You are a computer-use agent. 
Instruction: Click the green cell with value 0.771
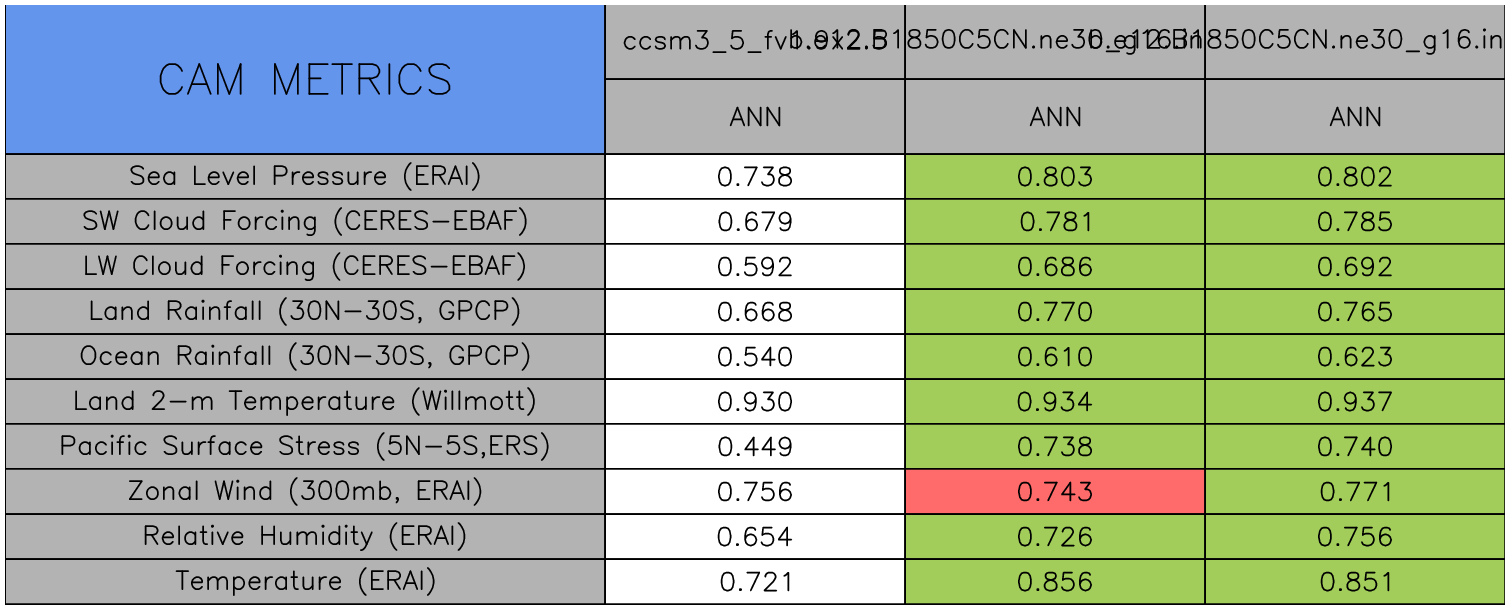click(x=1355, y=492)
